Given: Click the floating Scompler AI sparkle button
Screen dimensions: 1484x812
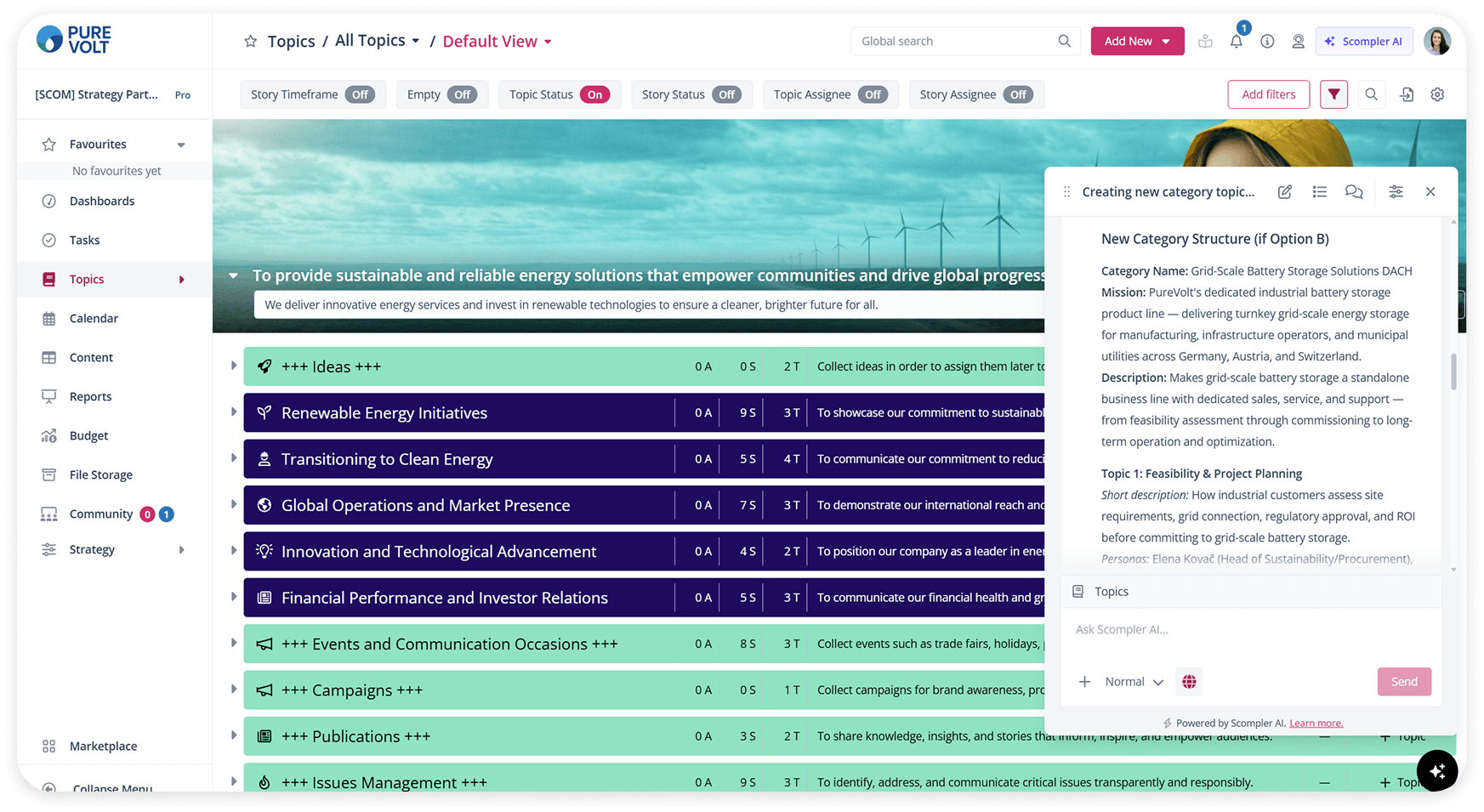Looking at the screenshot, I should coord(1437,771).
